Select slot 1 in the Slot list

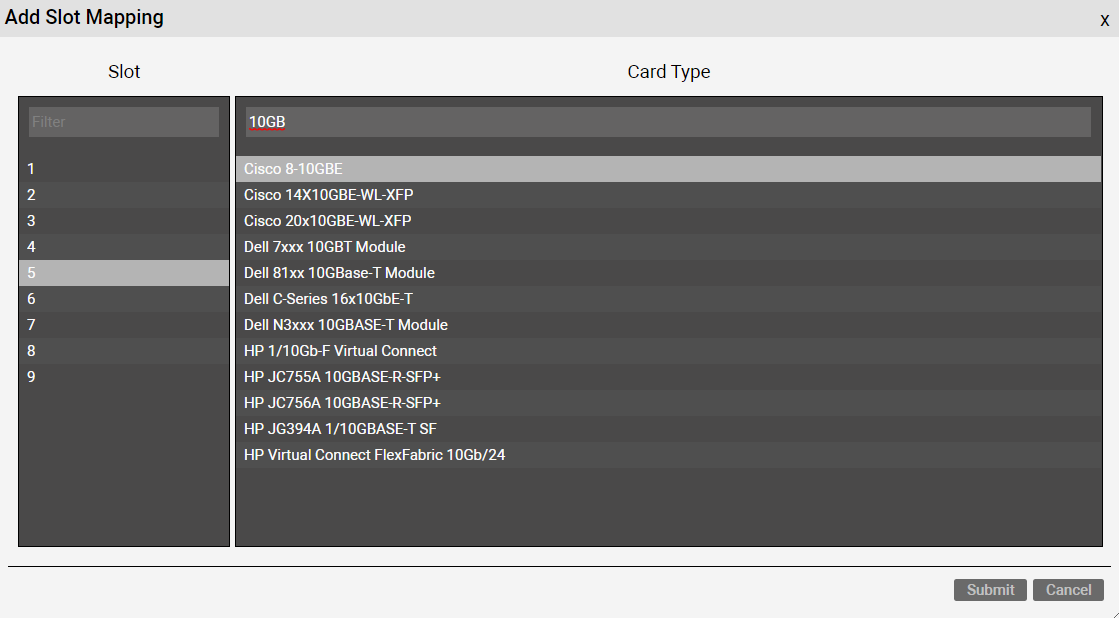124,169
